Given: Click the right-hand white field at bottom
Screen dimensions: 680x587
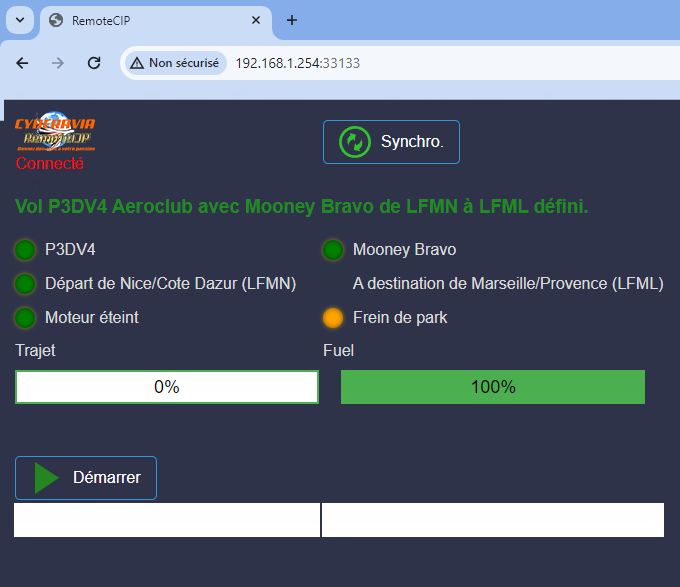Looking at the screenshot, I should (x=493, y=520).
